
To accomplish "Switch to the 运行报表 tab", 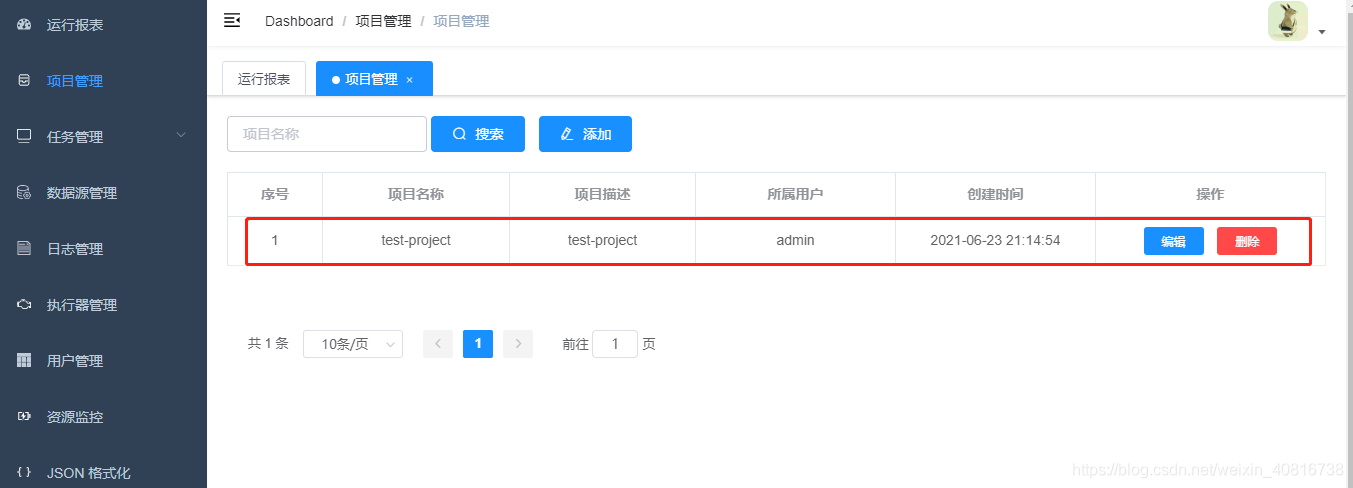I will (264, 79).
